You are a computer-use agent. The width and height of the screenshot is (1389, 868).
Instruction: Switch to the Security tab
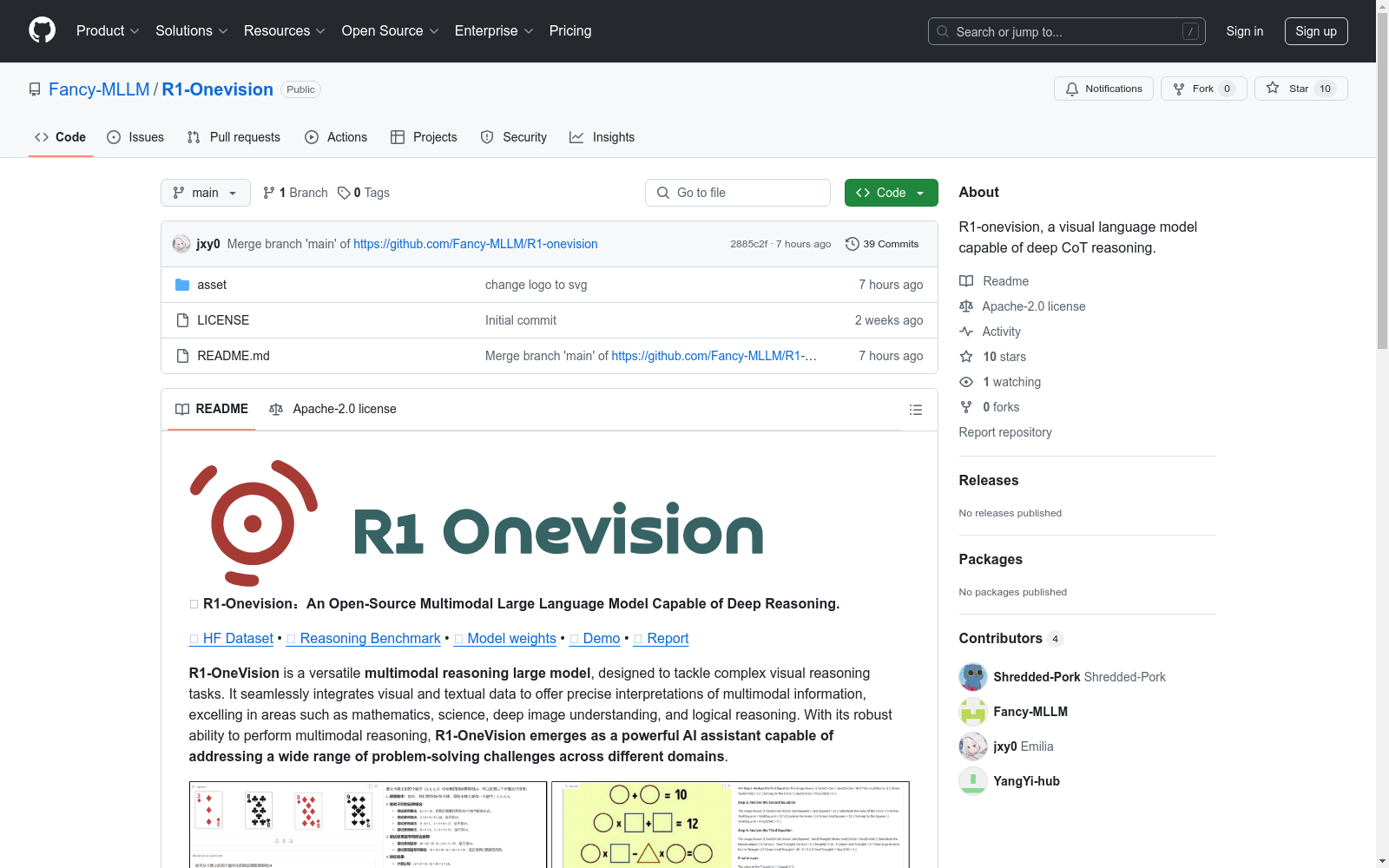[514, 137]
